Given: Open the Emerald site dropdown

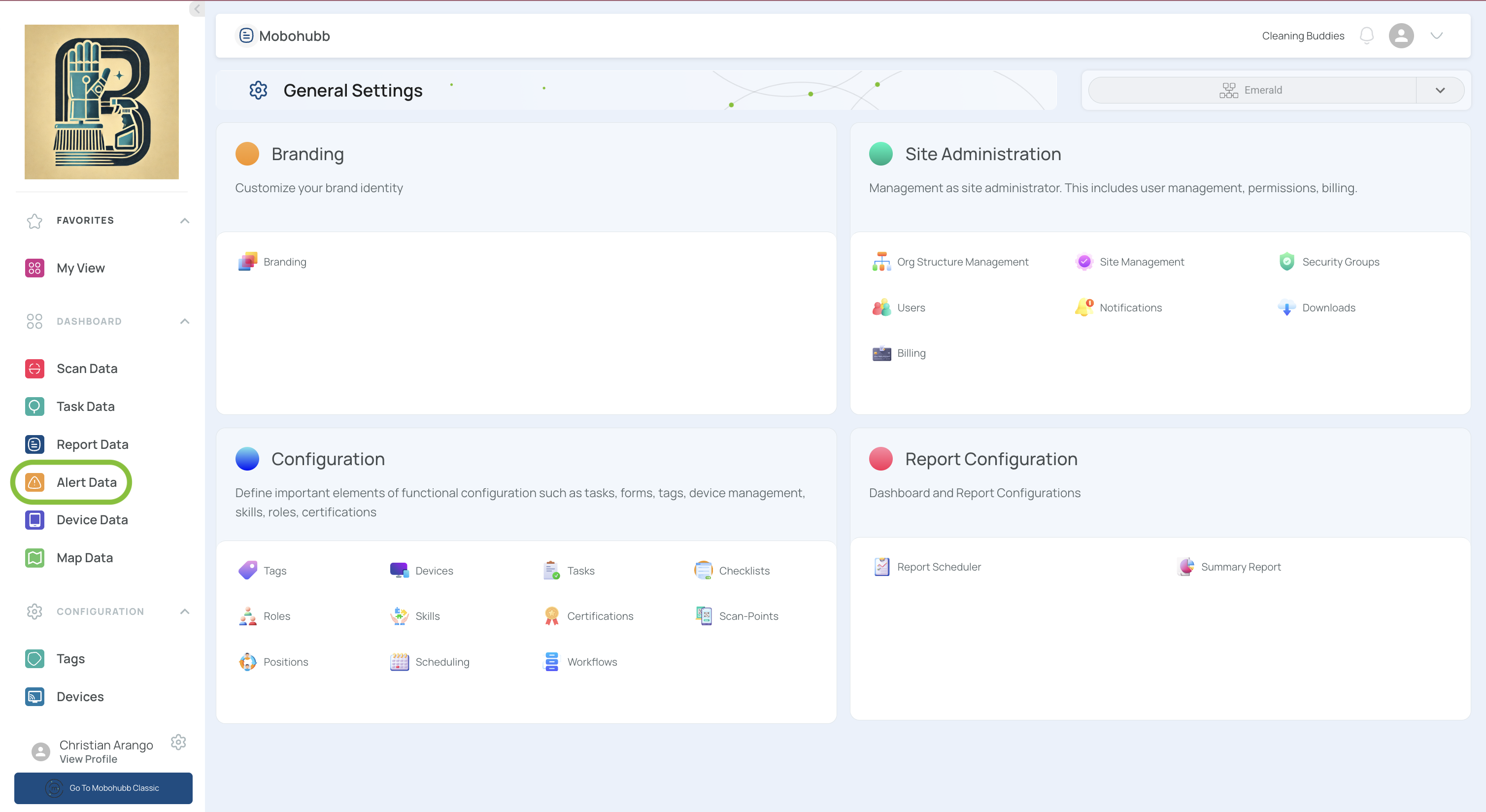Looking at the screenshot, I should click(x=1440, y=90).
